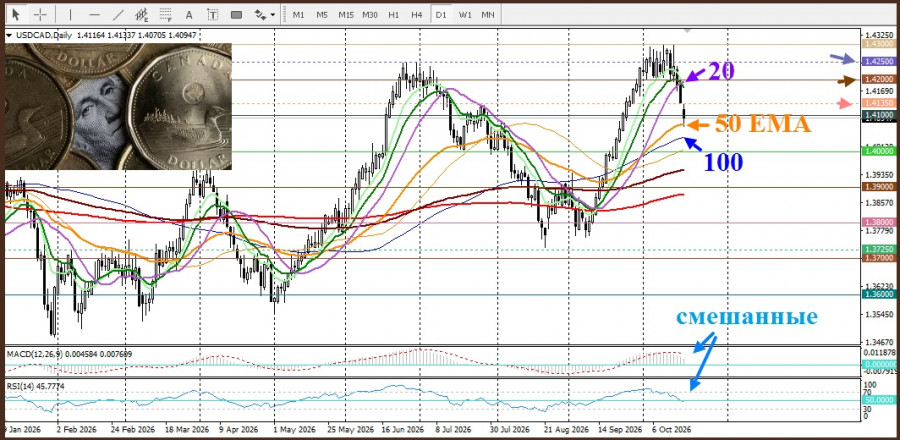Expand the USDCAD,Daily chart title triangle

click(8, 36)
